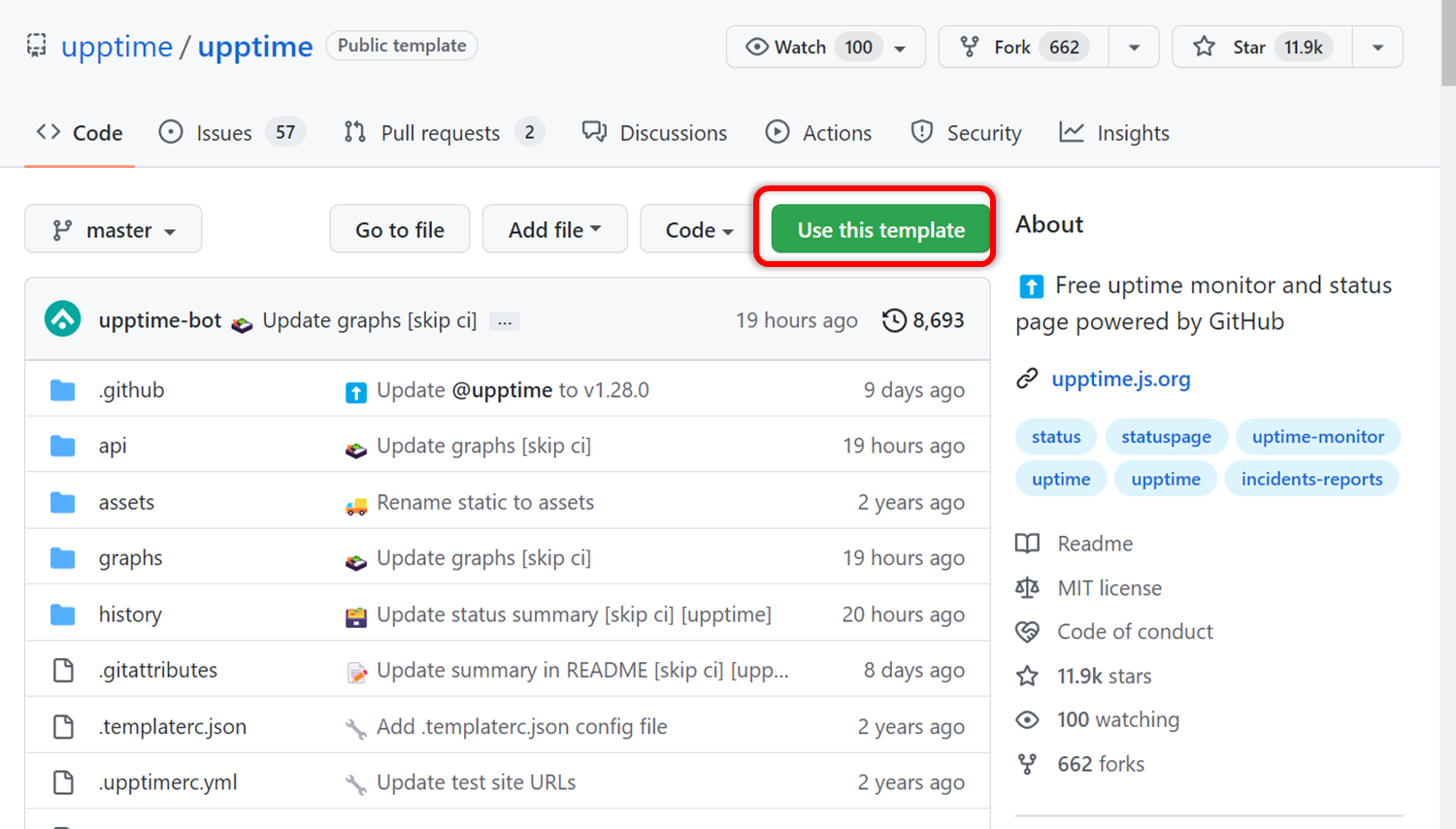
Task: Click the repository icon beside upptime owner name
Action: pos(36,46)
